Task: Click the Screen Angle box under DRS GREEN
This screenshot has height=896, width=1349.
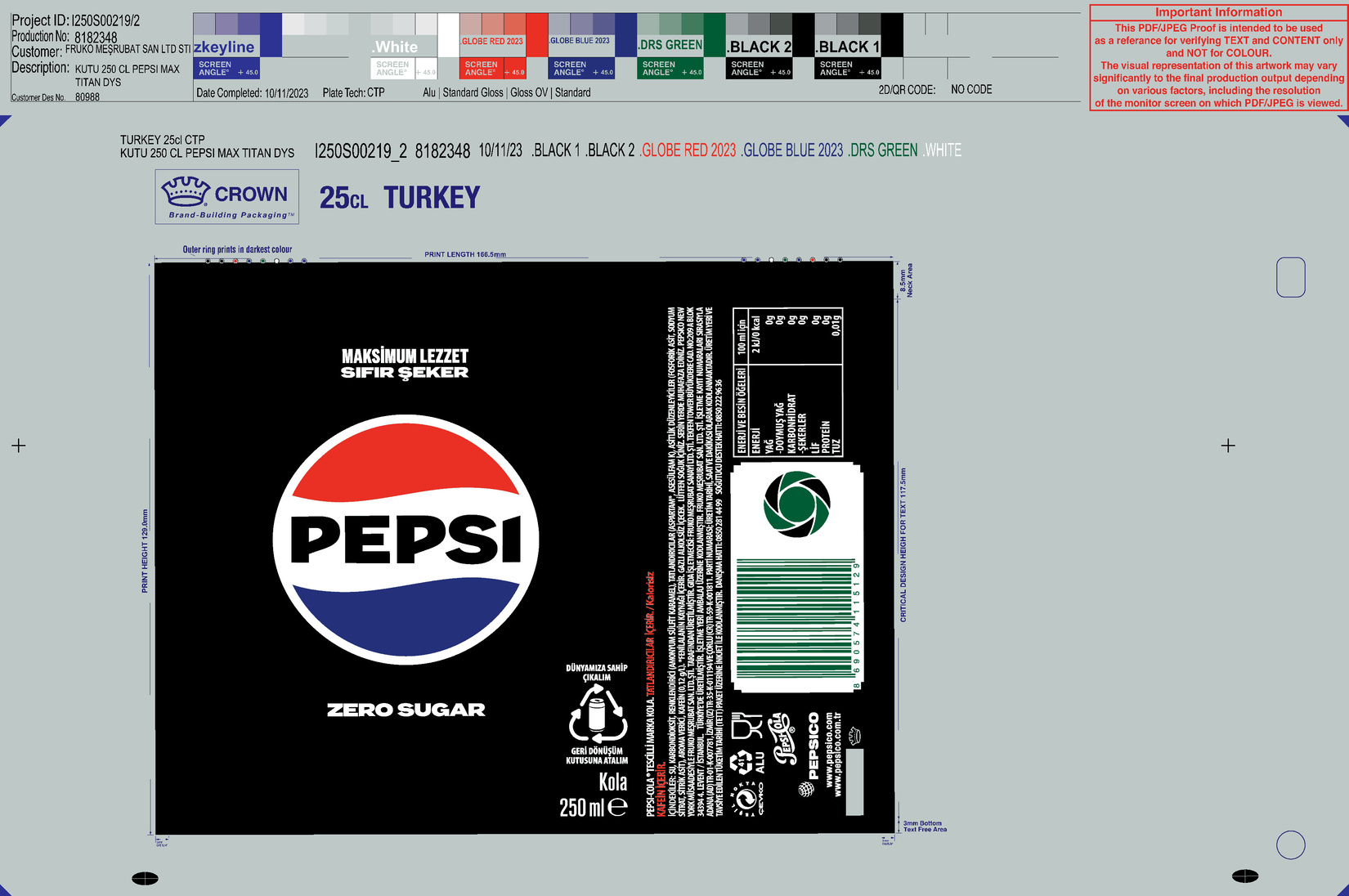Action: point(670,69)
